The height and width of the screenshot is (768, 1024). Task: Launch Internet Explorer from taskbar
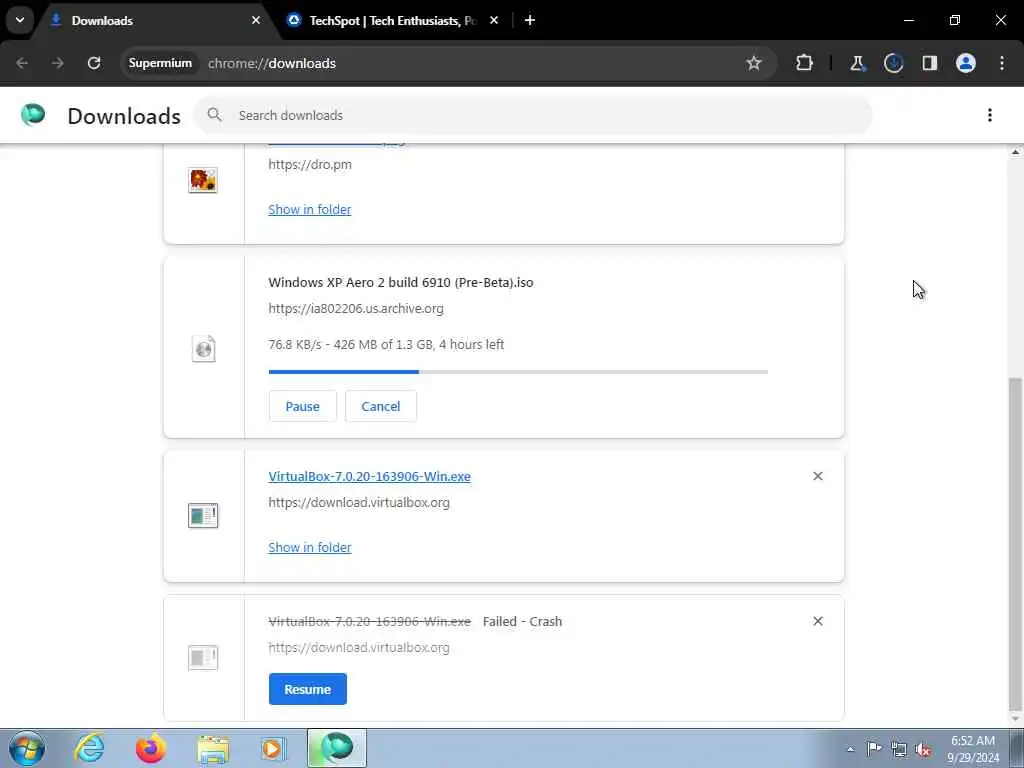[89, 748]
